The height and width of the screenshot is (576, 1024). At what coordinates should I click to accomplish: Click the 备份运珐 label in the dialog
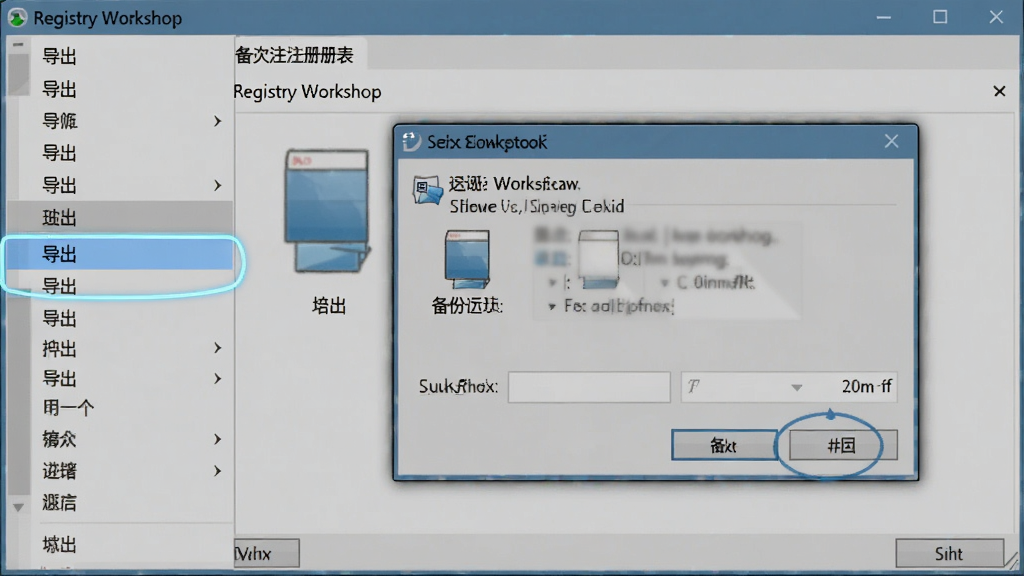click(x=467, y=306)
